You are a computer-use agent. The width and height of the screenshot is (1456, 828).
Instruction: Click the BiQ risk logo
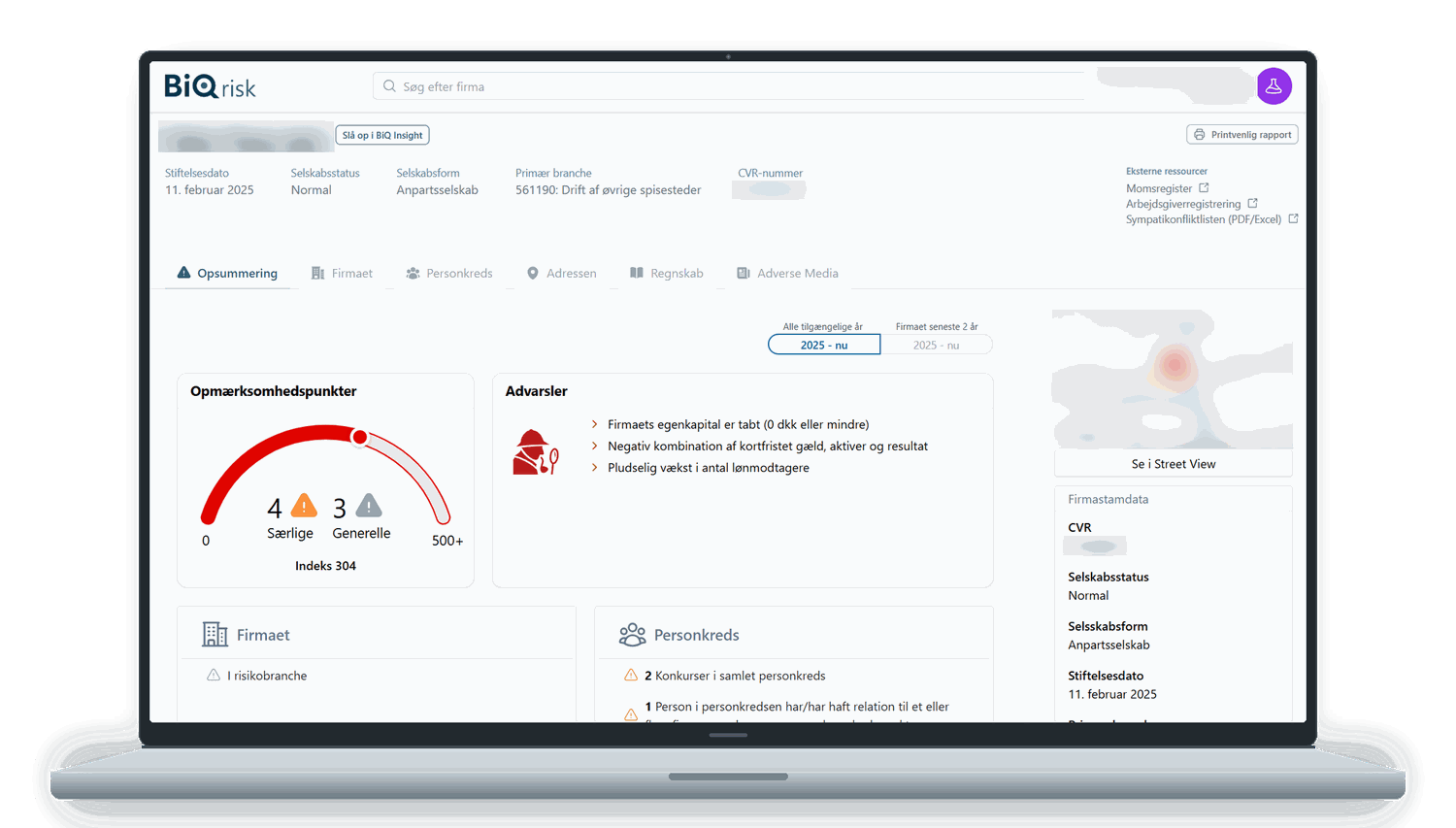click(210, 86)
